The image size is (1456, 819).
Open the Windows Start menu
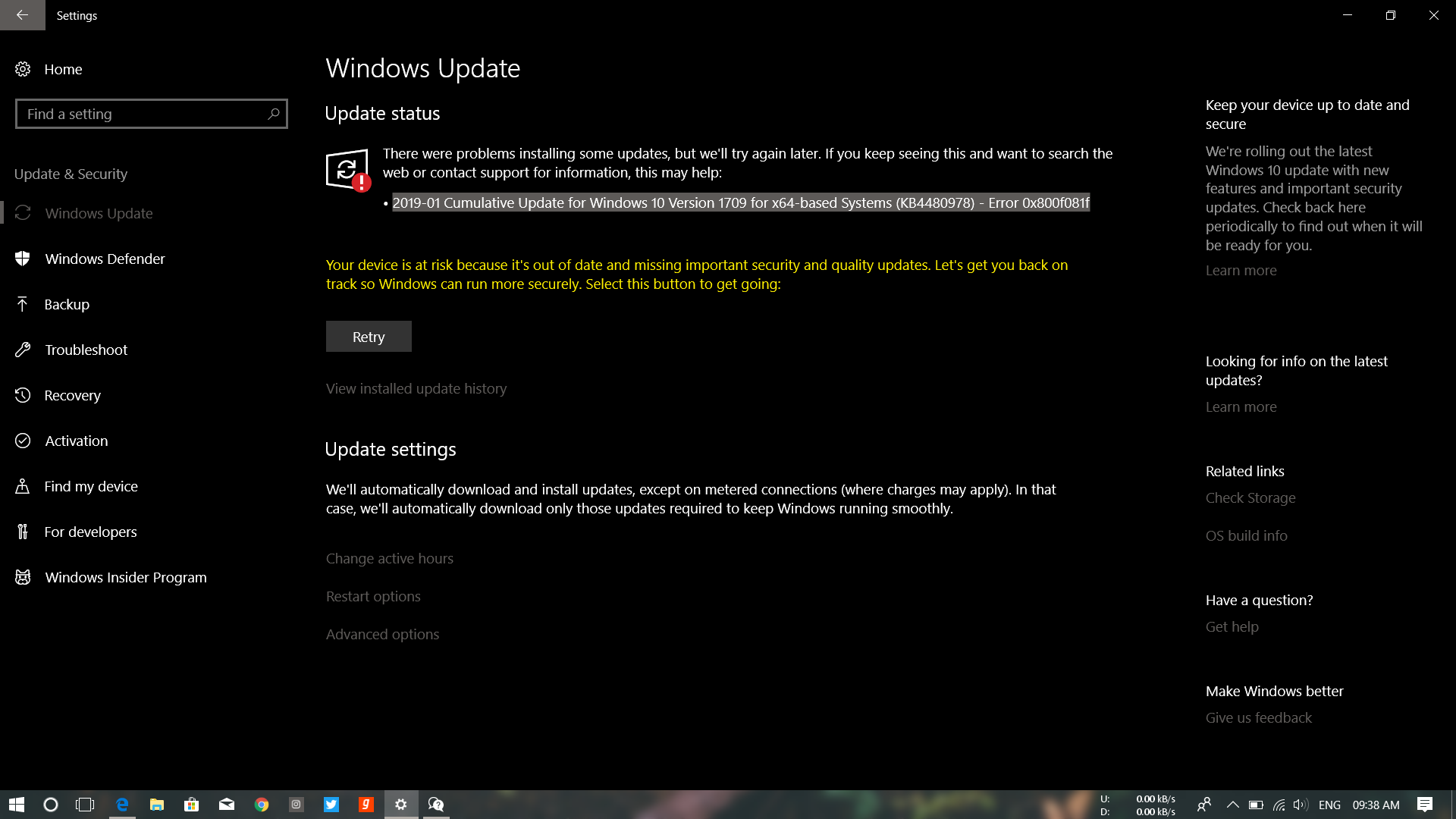coord(17,805)
